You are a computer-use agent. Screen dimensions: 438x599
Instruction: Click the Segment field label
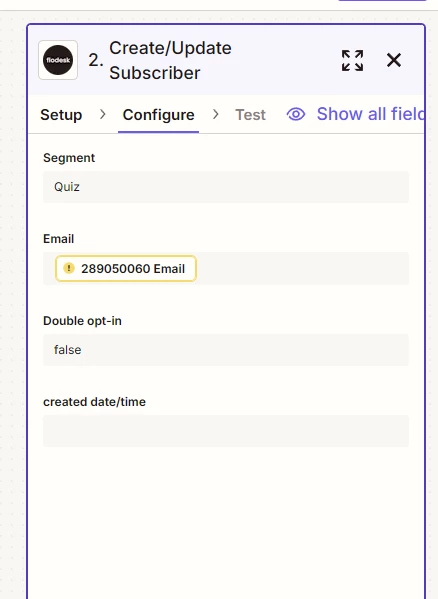[x=69, y=158]
